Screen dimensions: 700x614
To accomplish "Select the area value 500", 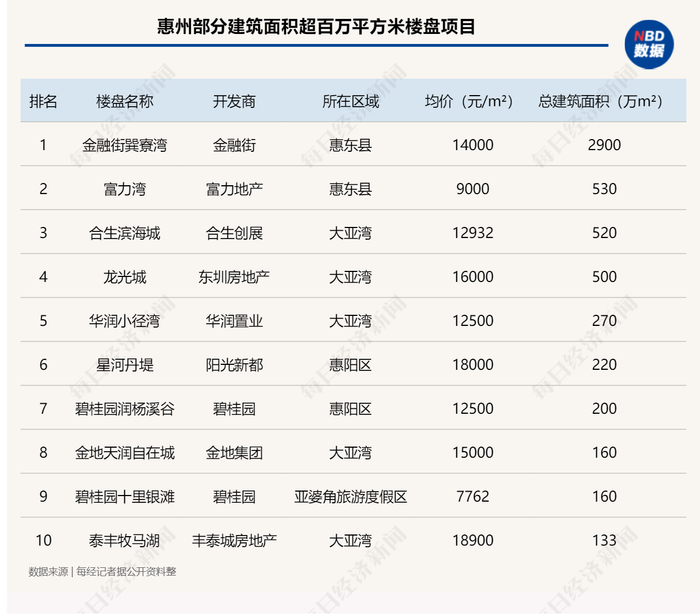I will [604, 277].
